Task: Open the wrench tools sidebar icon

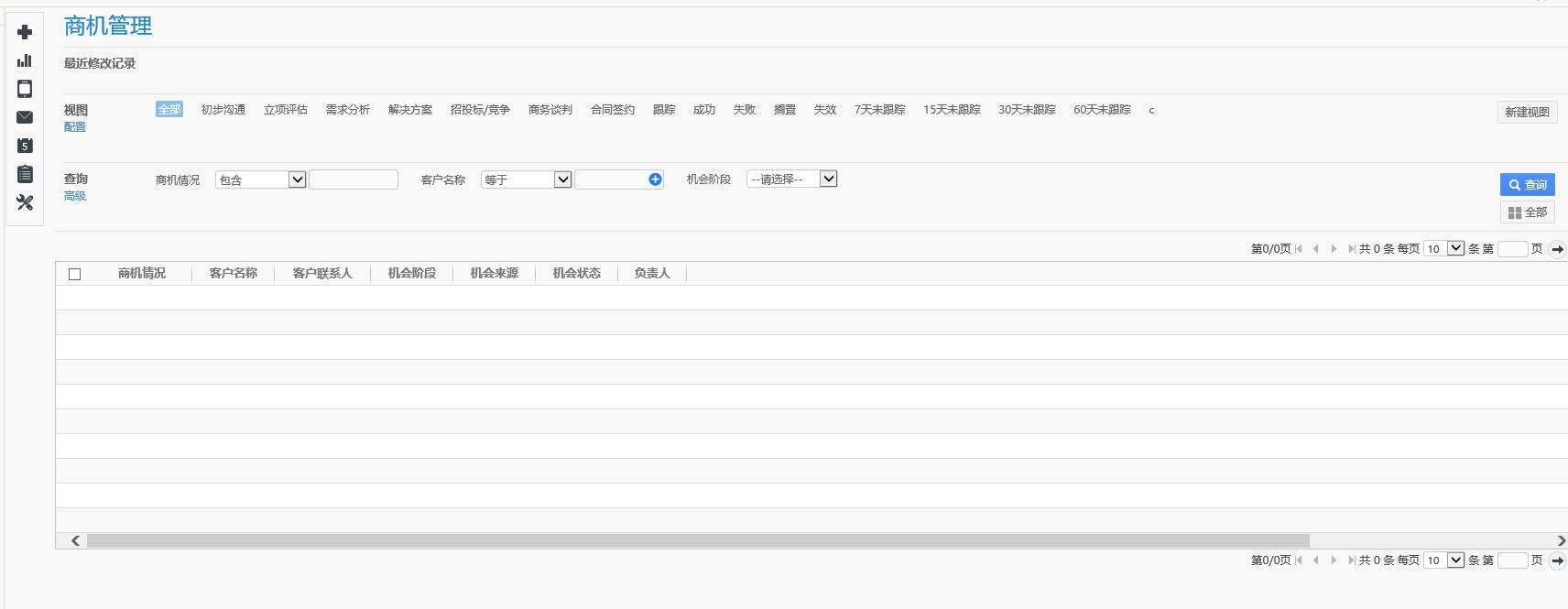Action: pyautogui.click(x=25, y=202)
